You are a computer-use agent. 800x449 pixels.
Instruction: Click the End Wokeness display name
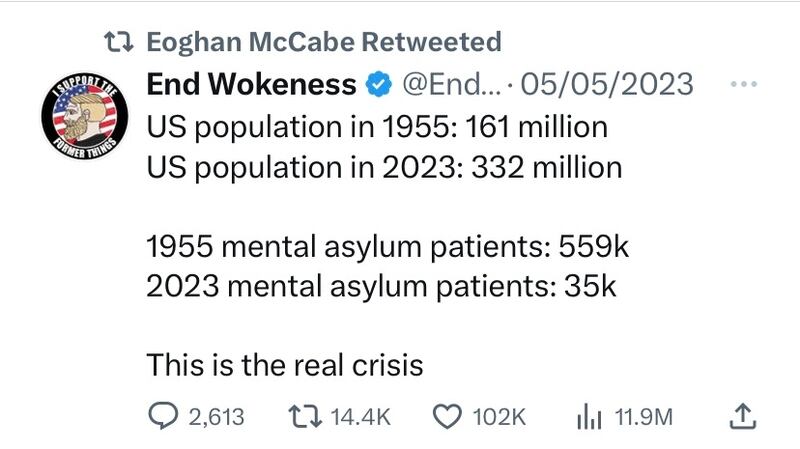[251, 86]
